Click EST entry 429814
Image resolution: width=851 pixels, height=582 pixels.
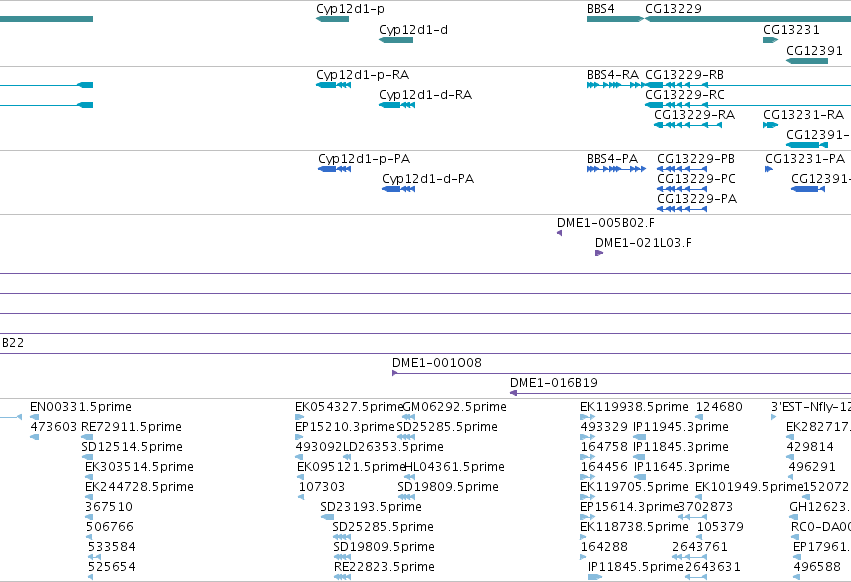click(810, 447)
